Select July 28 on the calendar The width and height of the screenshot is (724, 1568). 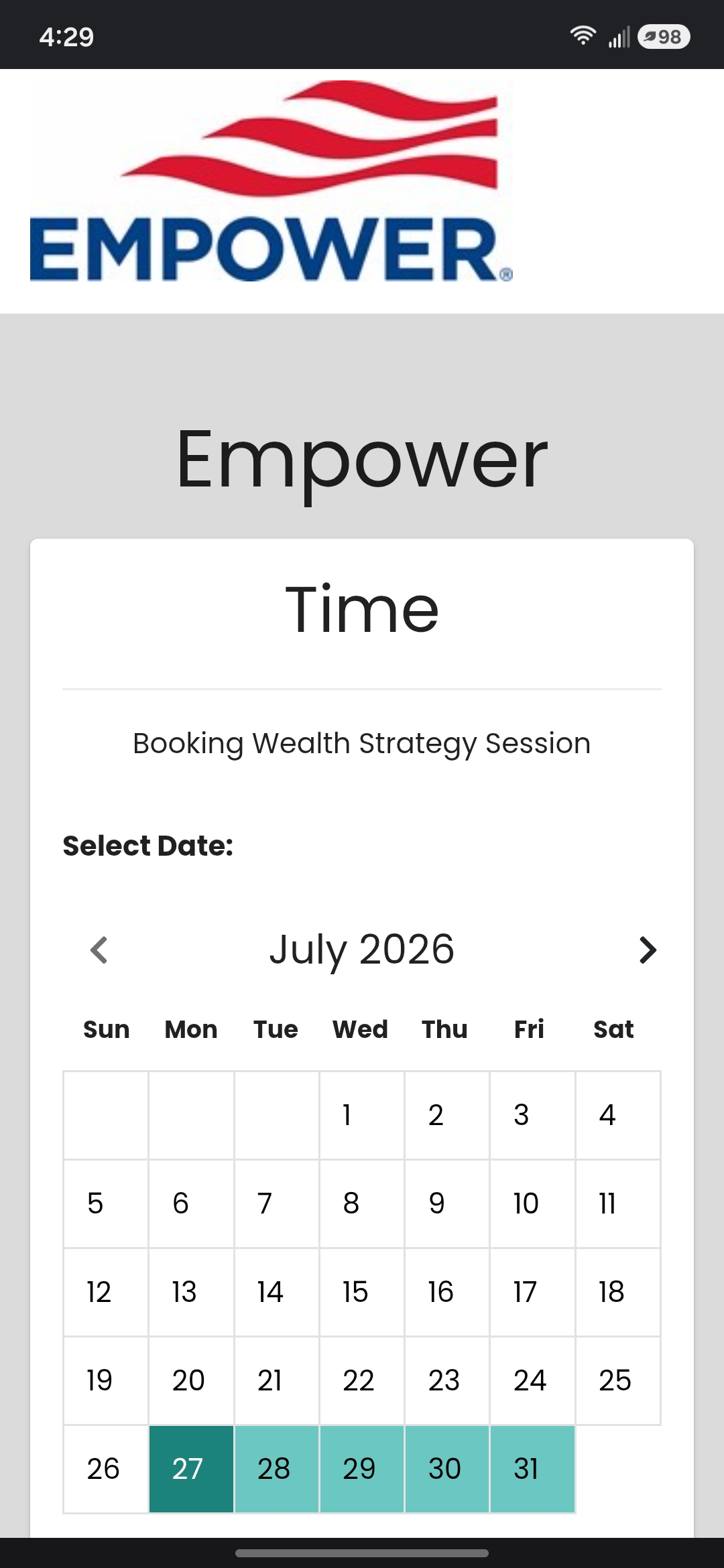(x=276, y=1469)
